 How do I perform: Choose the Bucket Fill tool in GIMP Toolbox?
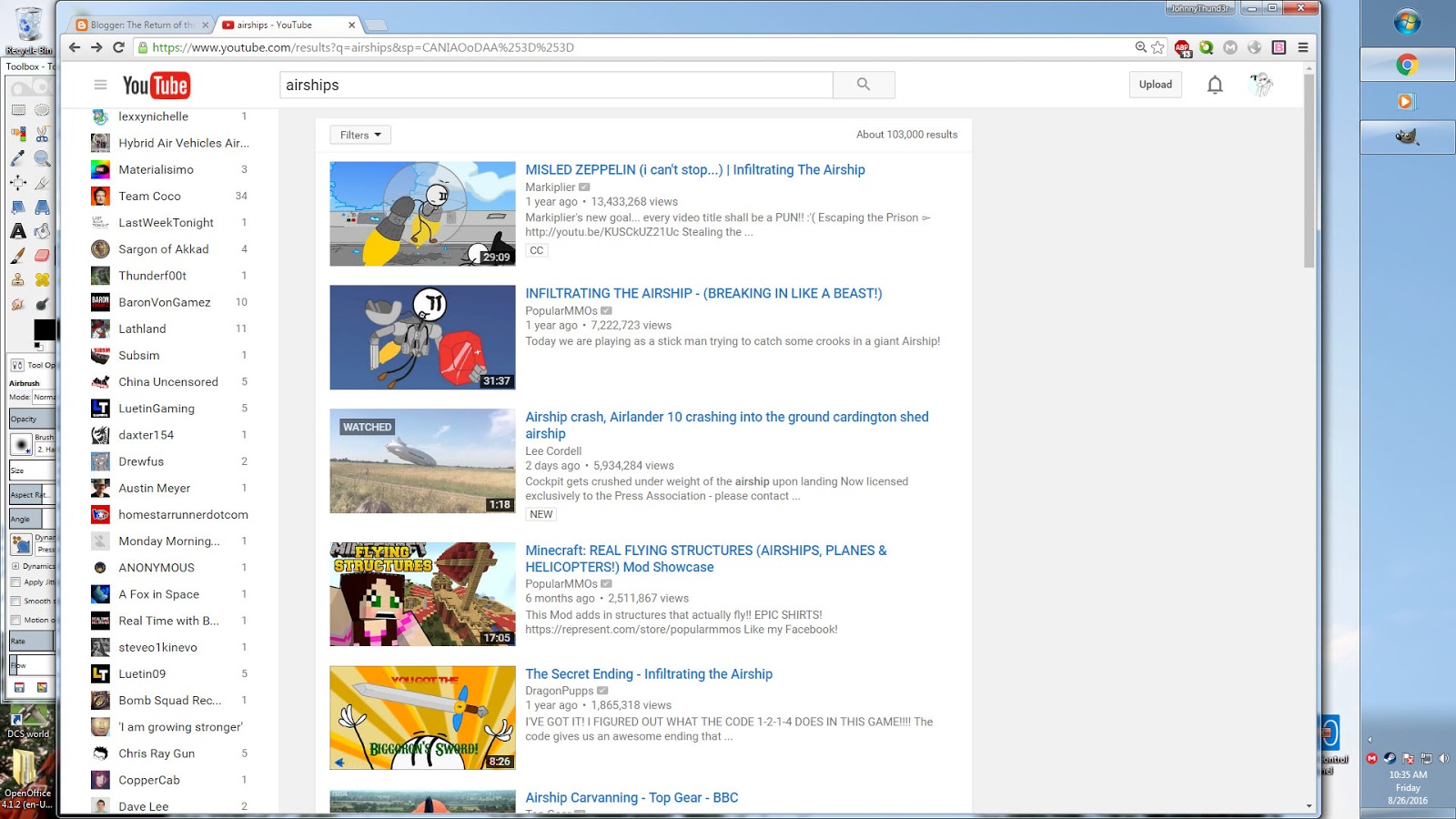(42, 231)
